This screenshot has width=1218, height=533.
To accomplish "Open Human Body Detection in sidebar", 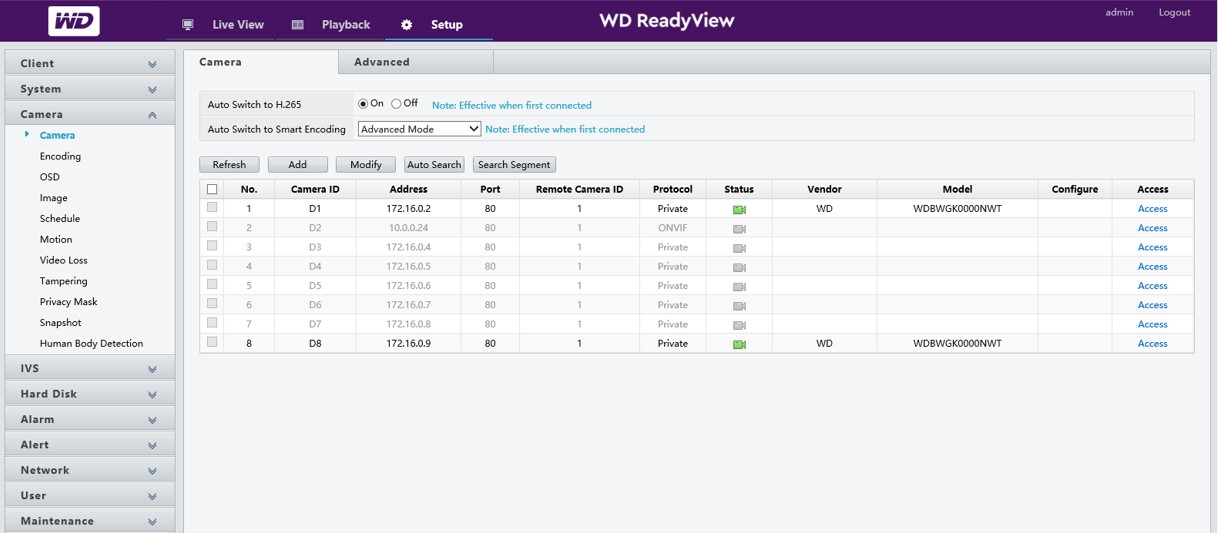I will (91, 343).
